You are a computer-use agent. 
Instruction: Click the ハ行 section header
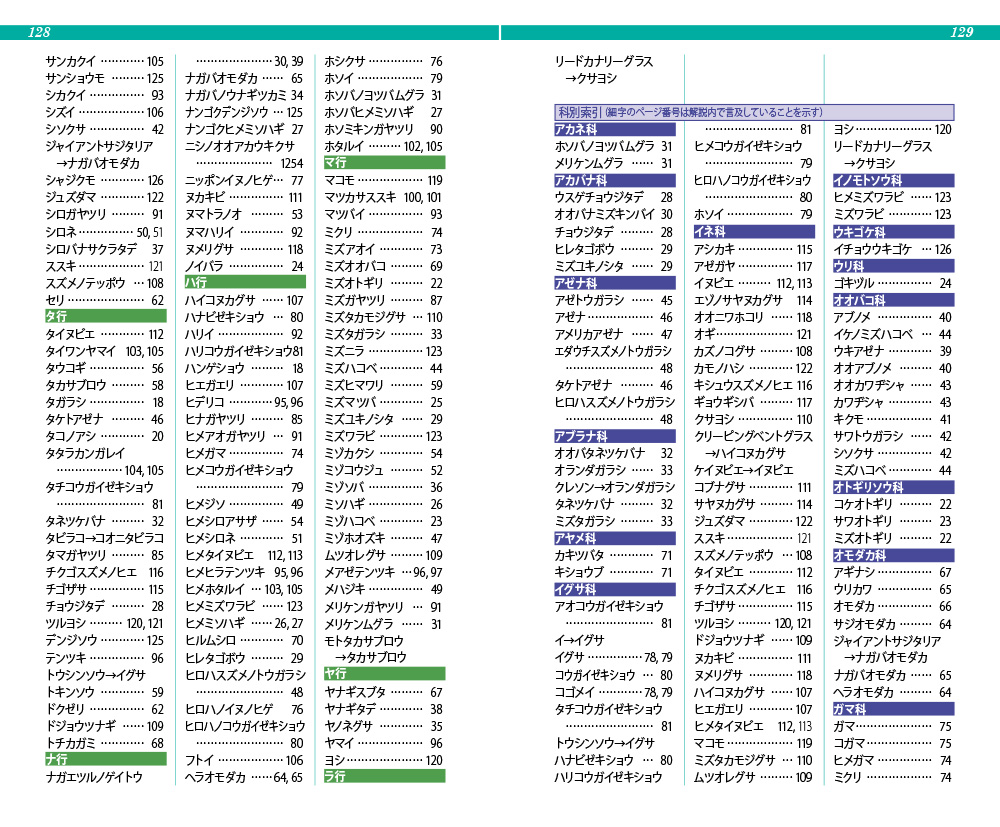245,282
